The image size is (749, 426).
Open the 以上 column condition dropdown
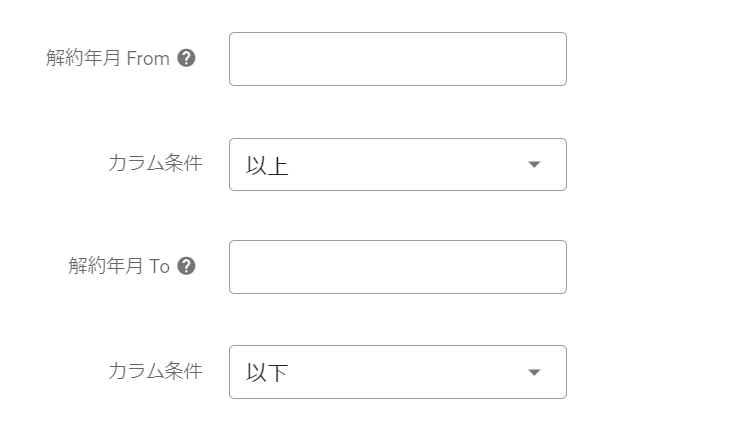point(397,164)
